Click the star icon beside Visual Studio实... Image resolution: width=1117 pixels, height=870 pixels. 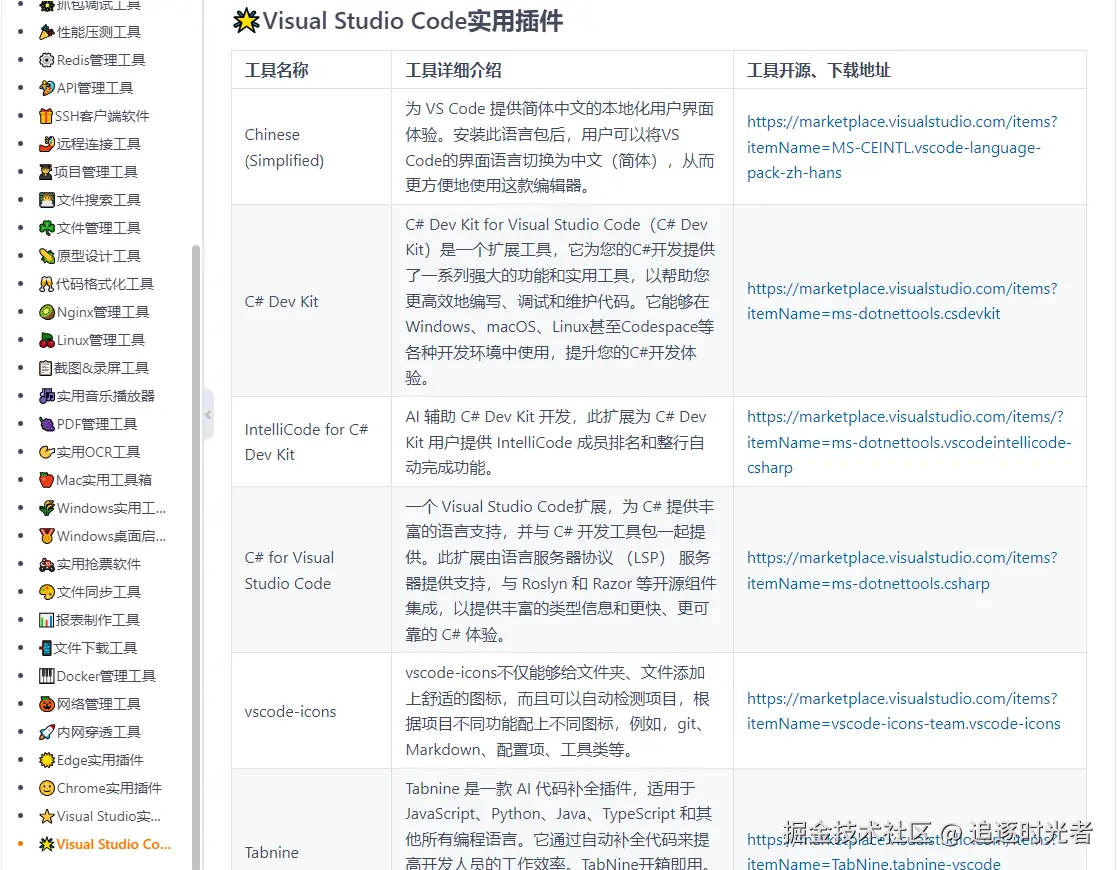(x=46, y=816)
